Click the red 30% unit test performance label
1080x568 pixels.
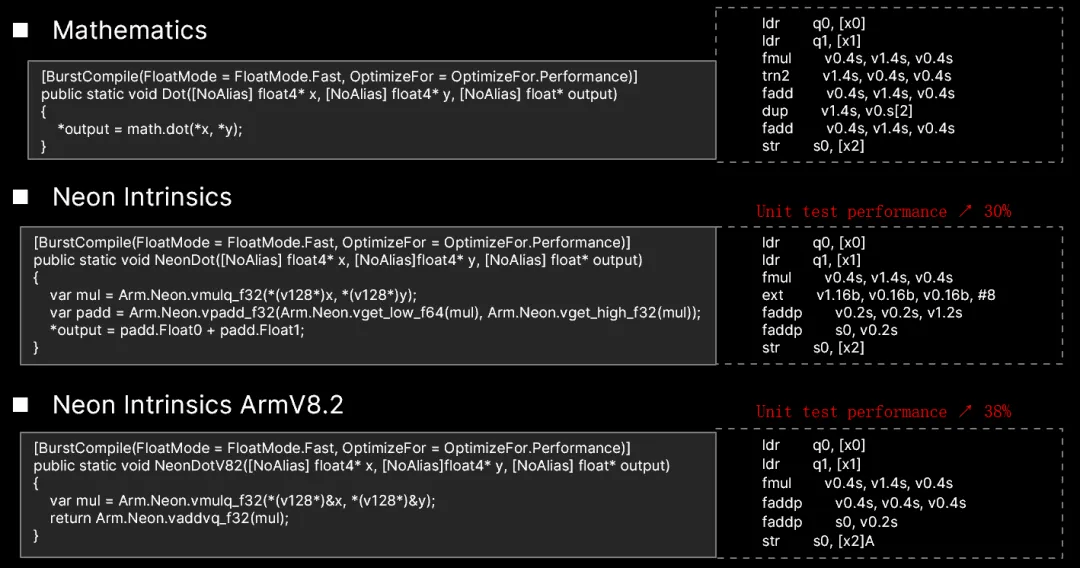click(x=883, y=211)
